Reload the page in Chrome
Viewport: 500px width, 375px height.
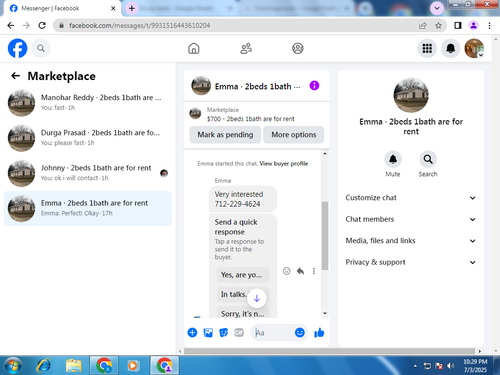click(x=42, y=25)
